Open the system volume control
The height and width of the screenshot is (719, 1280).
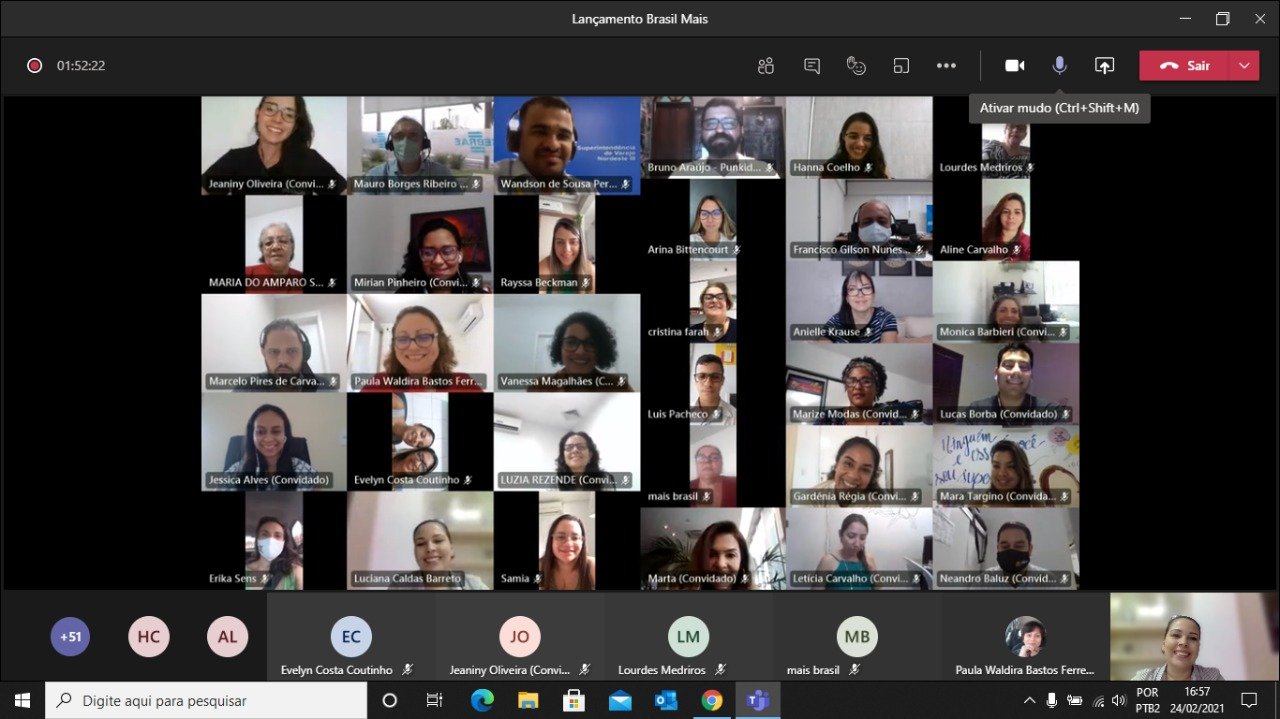click(1118, 700)
